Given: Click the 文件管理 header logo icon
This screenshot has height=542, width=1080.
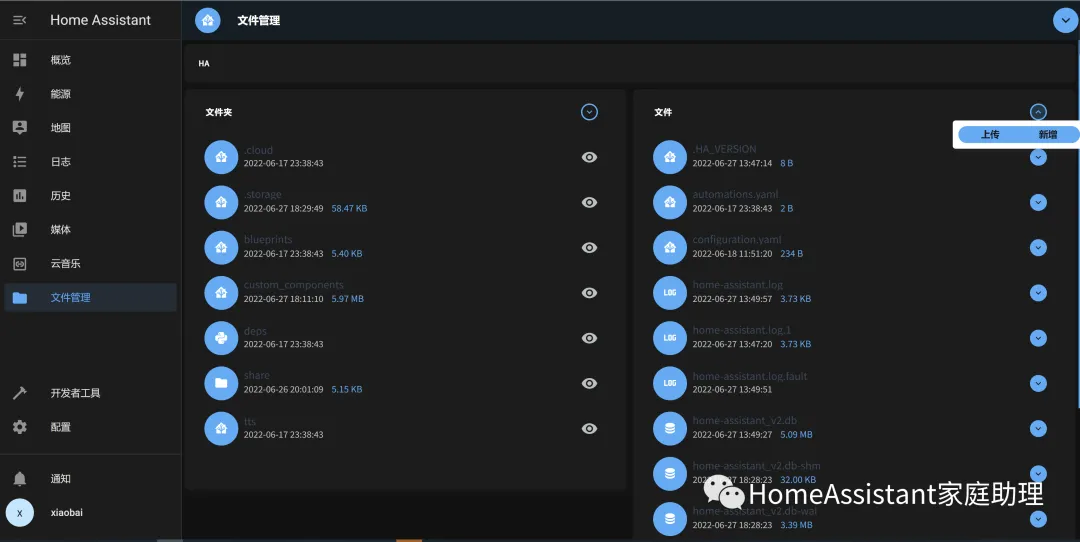Looking at the screenshot, I should click(208, 20).
